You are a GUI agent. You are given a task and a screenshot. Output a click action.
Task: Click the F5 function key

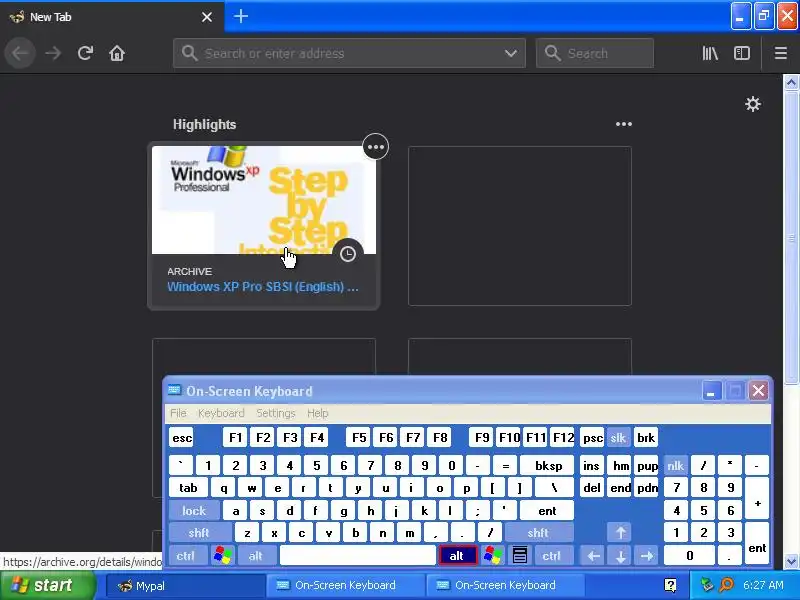pyautogui.click(x=359, y=438)
